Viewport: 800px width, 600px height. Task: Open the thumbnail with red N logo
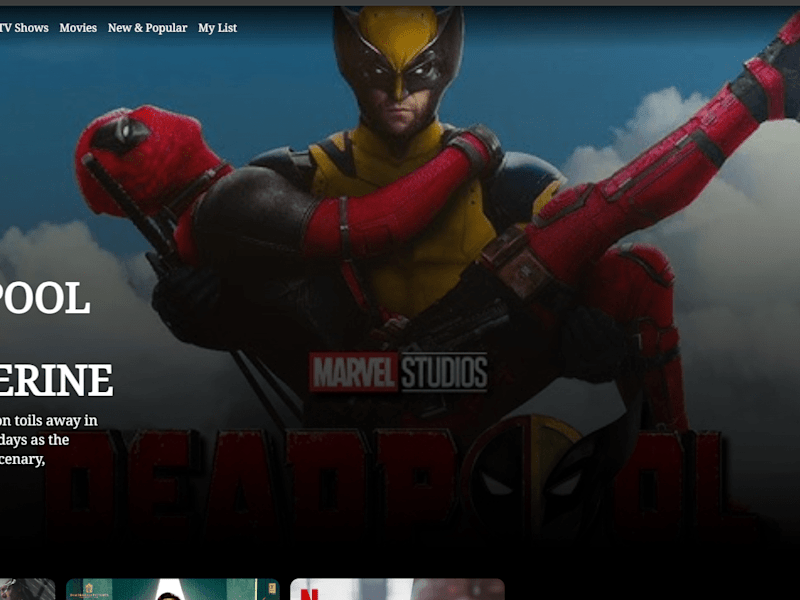tap(397, 589)
